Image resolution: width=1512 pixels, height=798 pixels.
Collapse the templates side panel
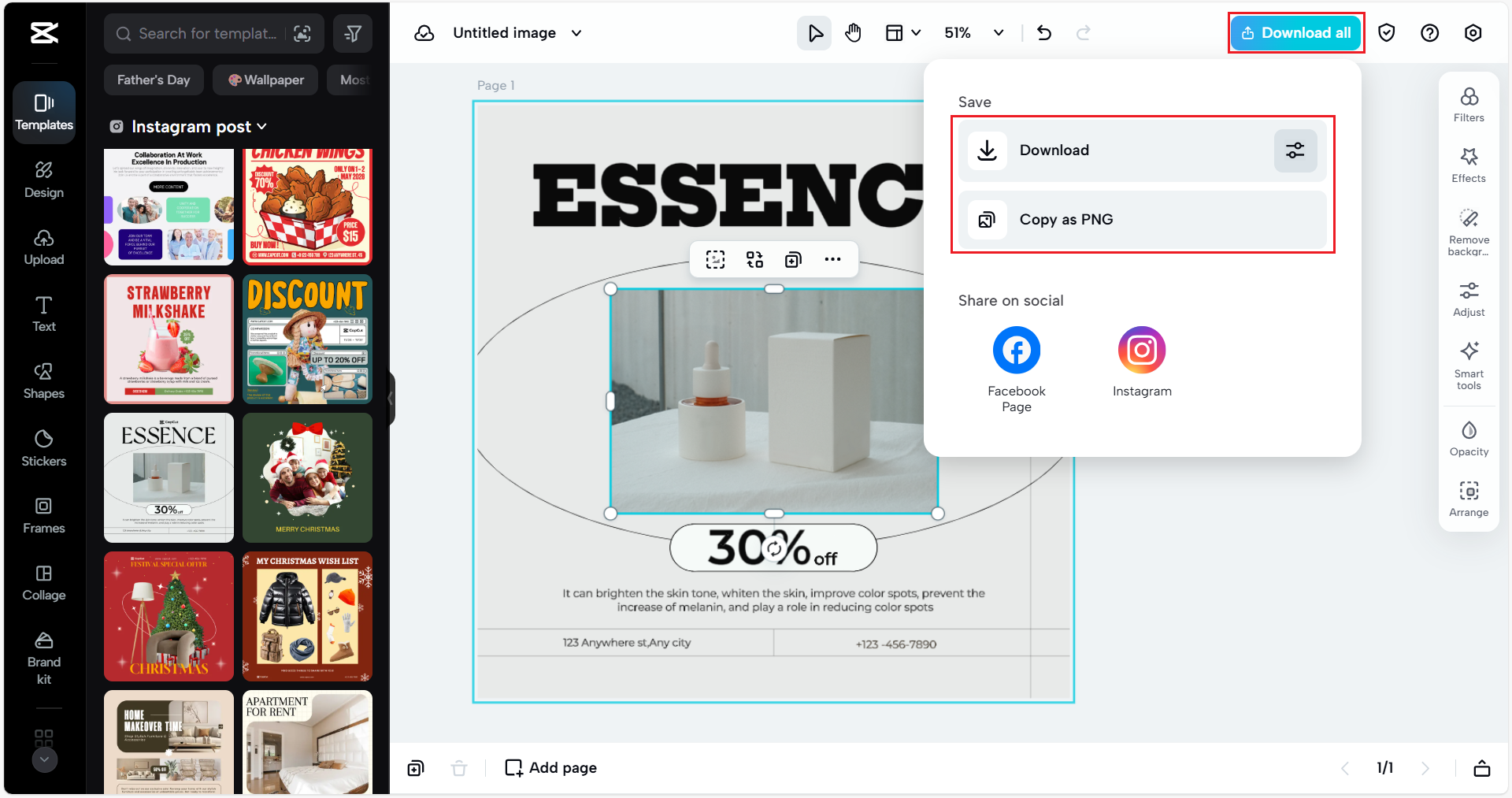point(391,399)
